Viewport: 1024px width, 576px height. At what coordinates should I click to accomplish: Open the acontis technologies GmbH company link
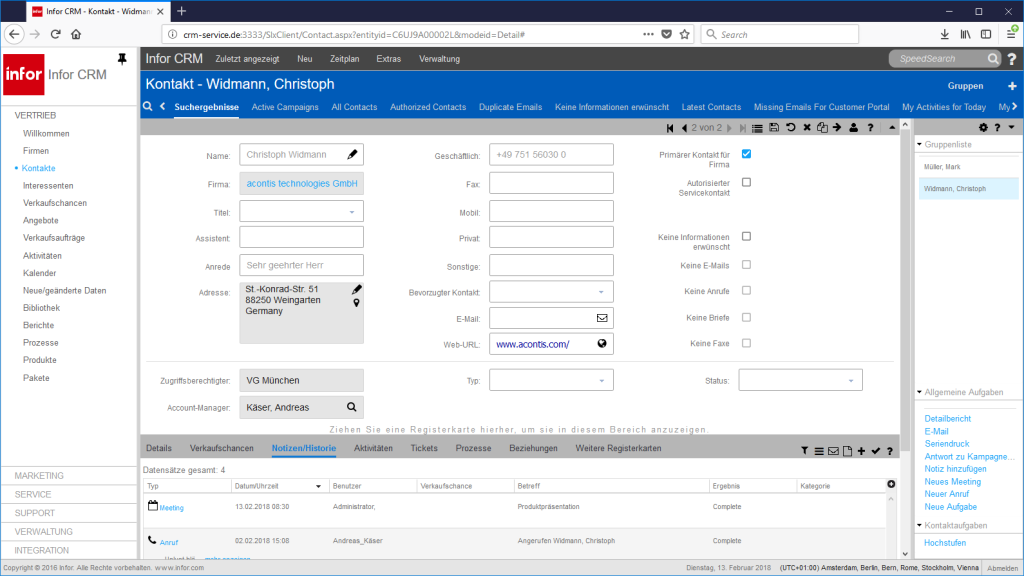[x=301, y=182]
